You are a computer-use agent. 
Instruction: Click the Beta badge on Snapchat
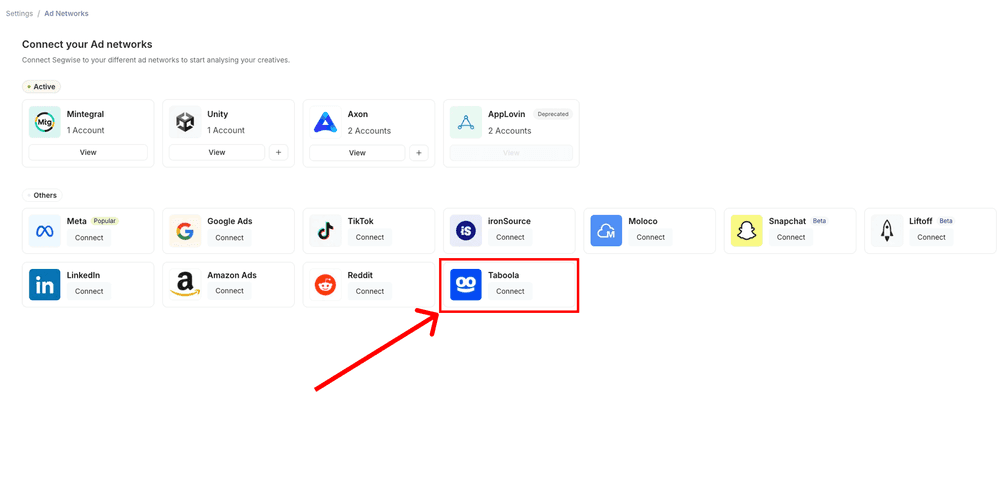pos(819,221)
